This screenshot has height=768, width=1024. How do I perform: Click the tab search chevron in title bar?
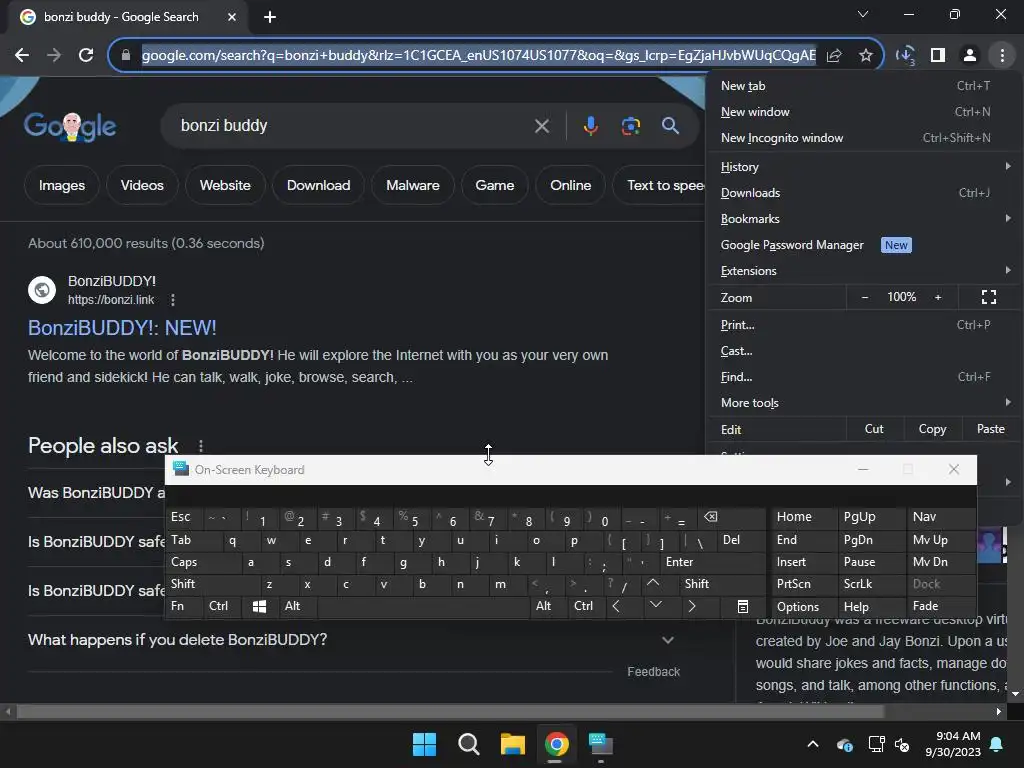tap(863, 14)
